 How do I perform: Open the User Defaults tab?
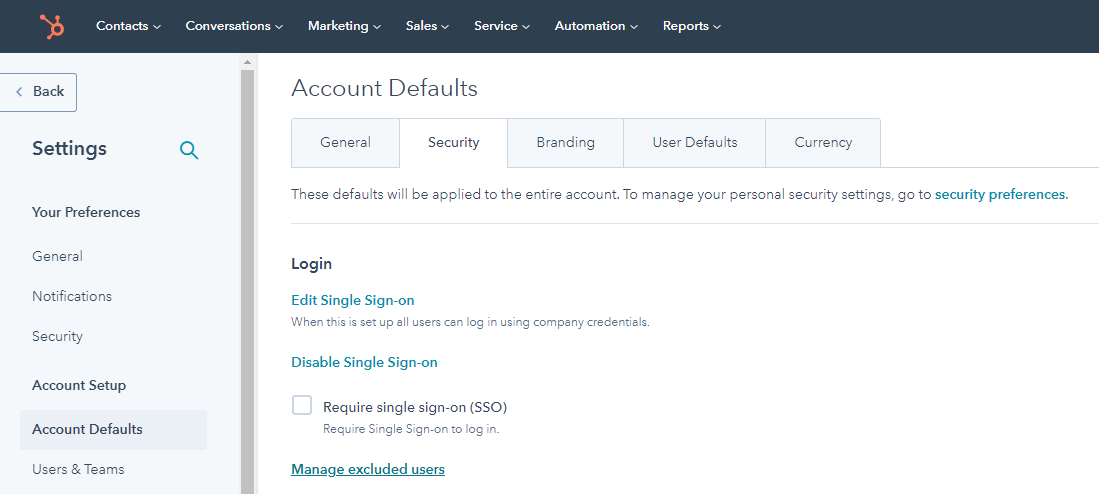pos(695,143)
